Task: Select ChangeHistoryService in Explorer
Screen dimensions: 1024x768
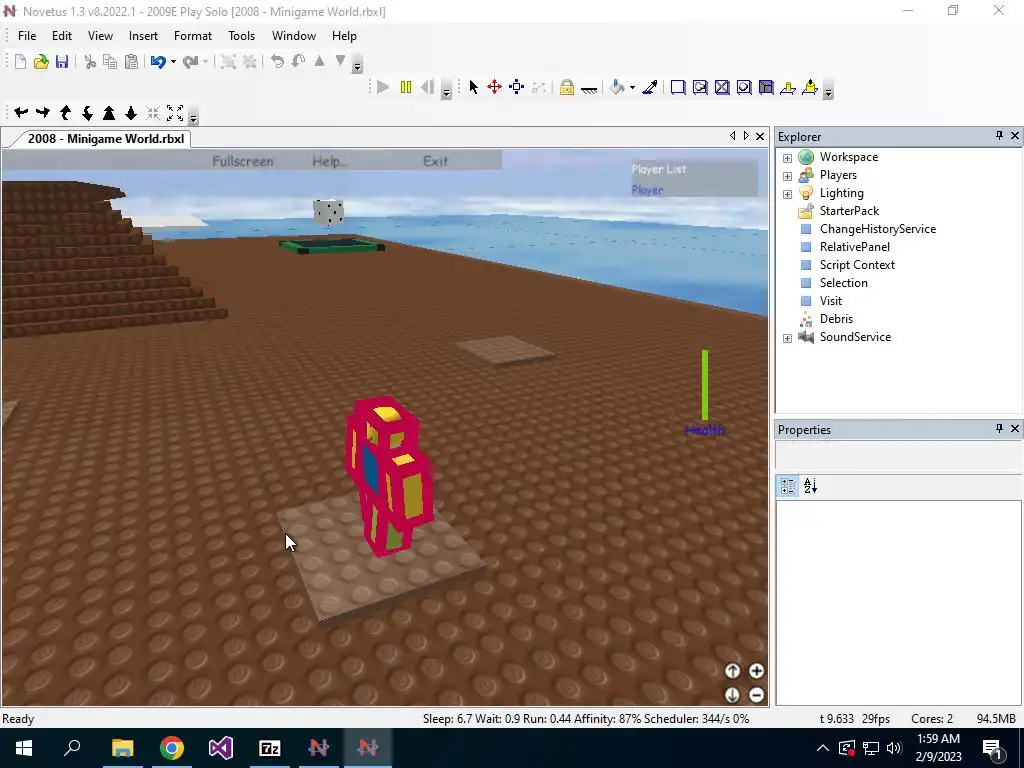Action: coord(878,229)
